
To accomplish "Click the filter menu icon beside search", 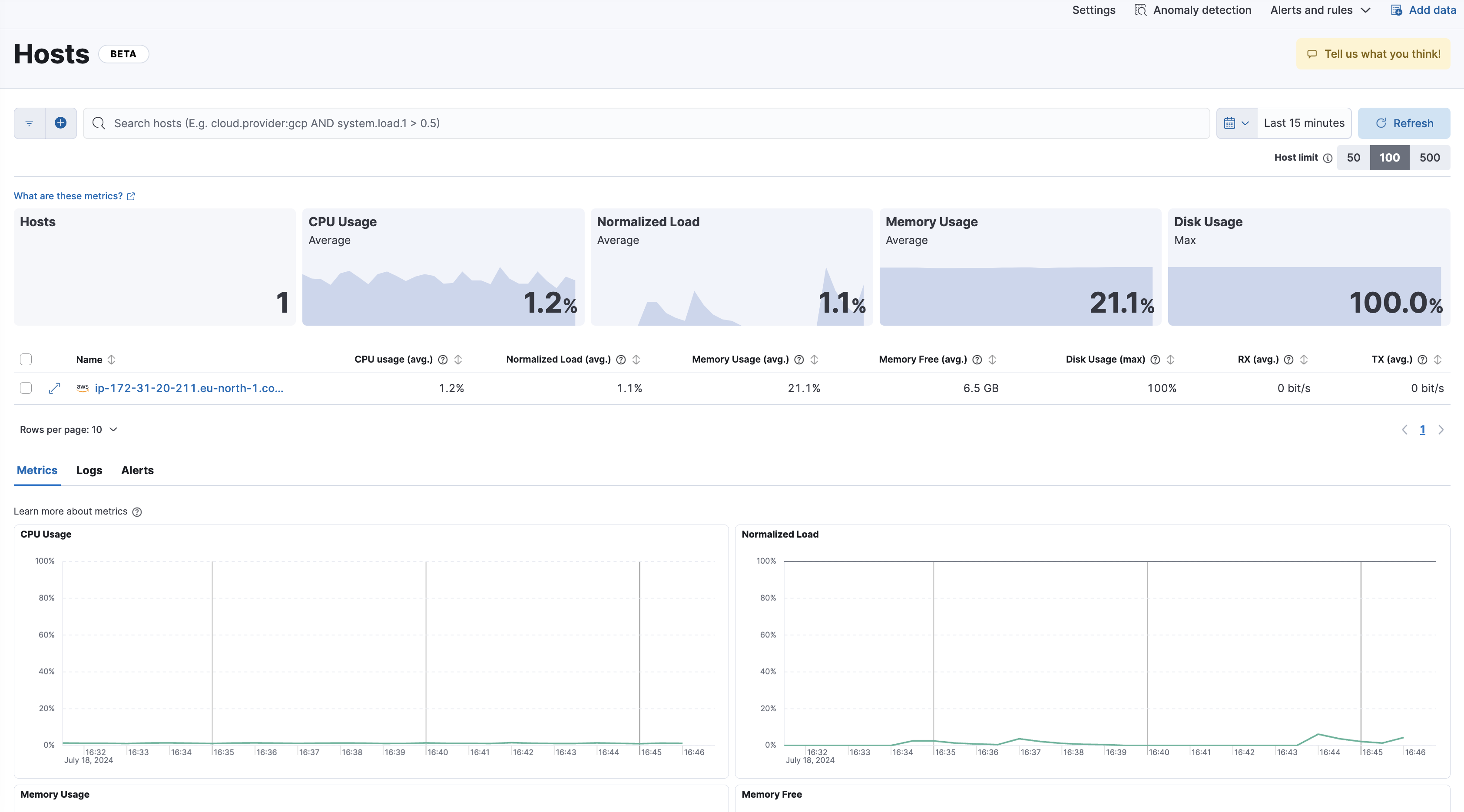I will coord(30,123).
